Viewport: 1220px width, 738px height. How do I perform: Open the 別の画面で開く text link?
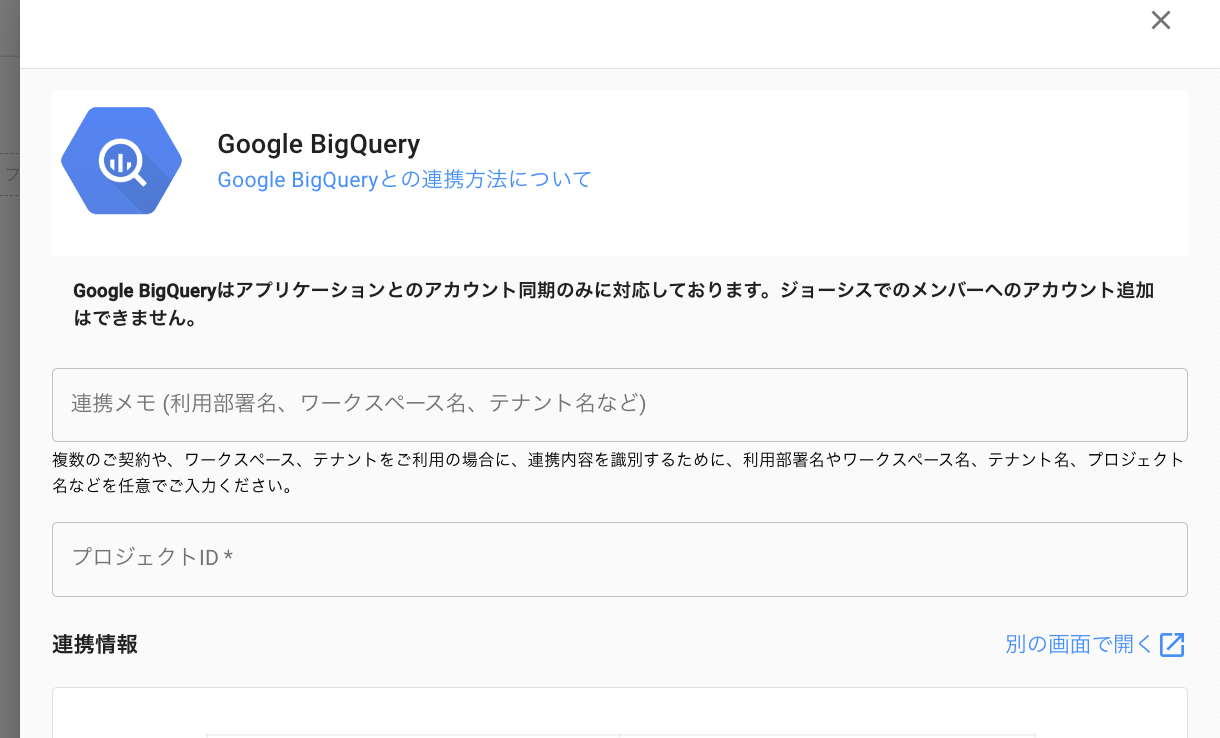click(1079, 645)
